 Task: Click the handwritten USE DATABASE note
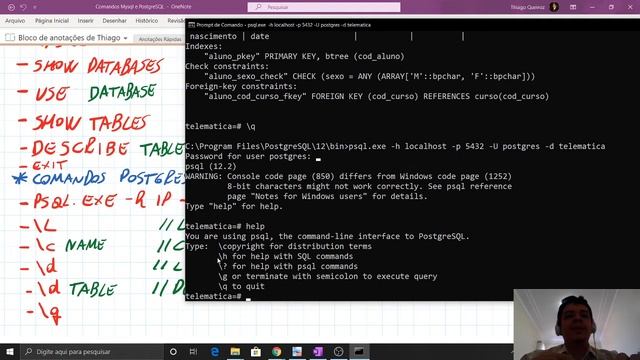87,92
